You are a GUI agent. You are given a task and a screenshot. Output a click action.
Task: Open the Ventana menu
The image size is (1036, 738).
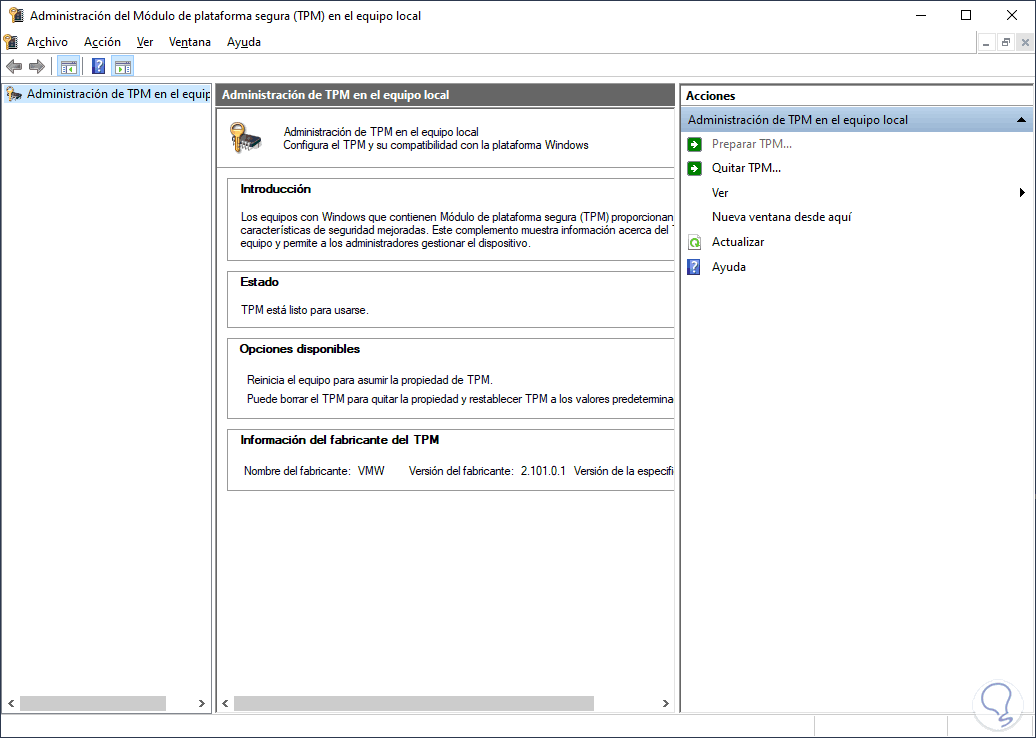point(190,42)
